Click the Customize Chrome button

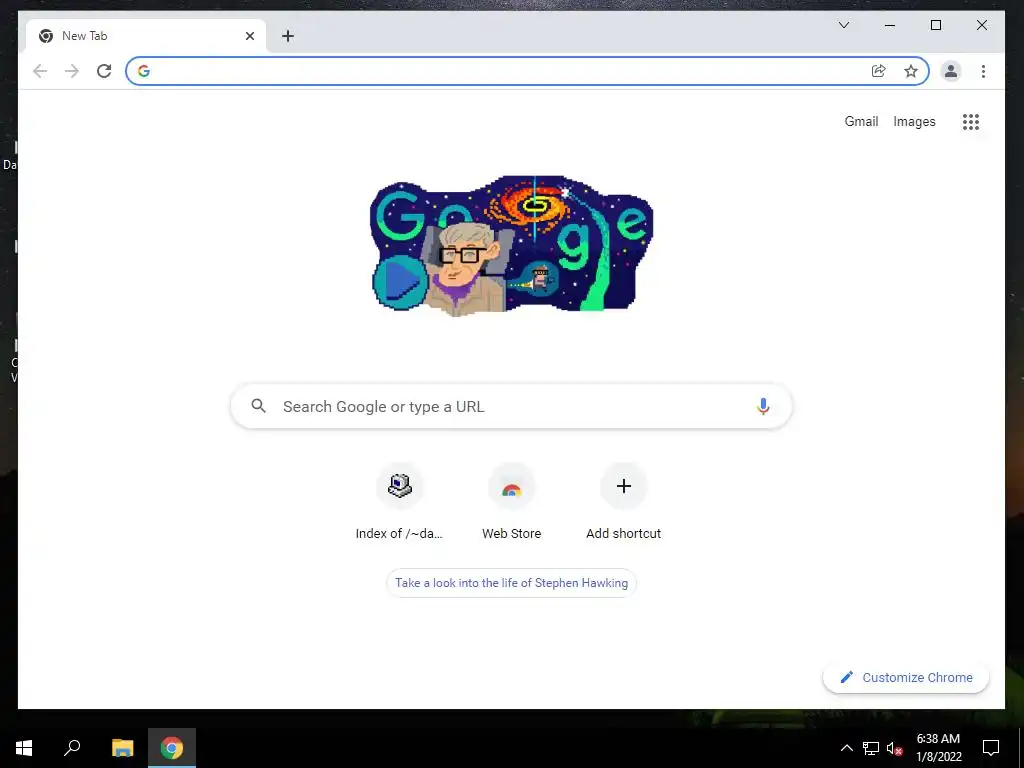tap(906, 677)
